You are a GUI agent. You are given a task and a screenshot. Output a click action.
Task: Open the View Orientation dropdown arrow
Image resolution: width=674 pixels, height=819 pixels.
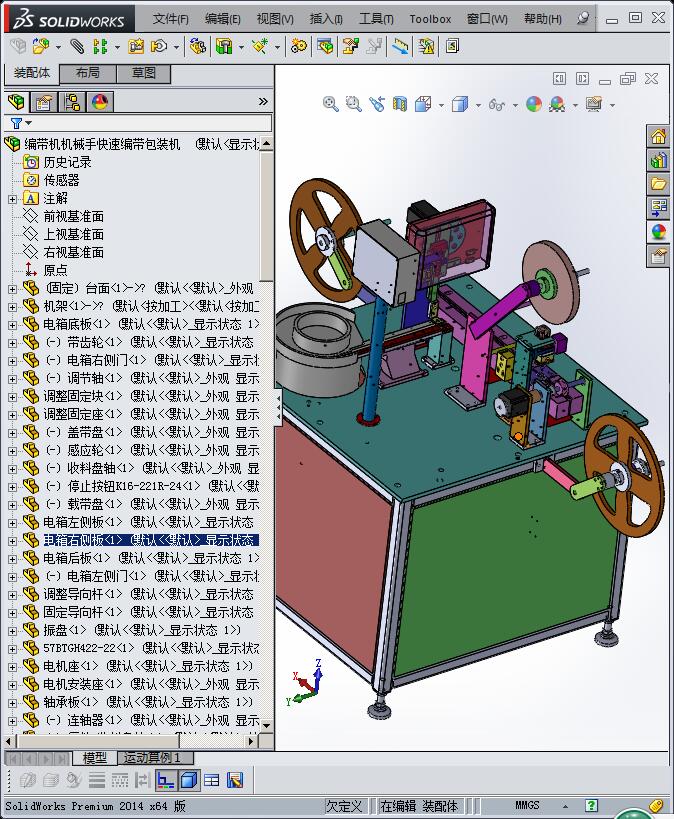point(441,105)
